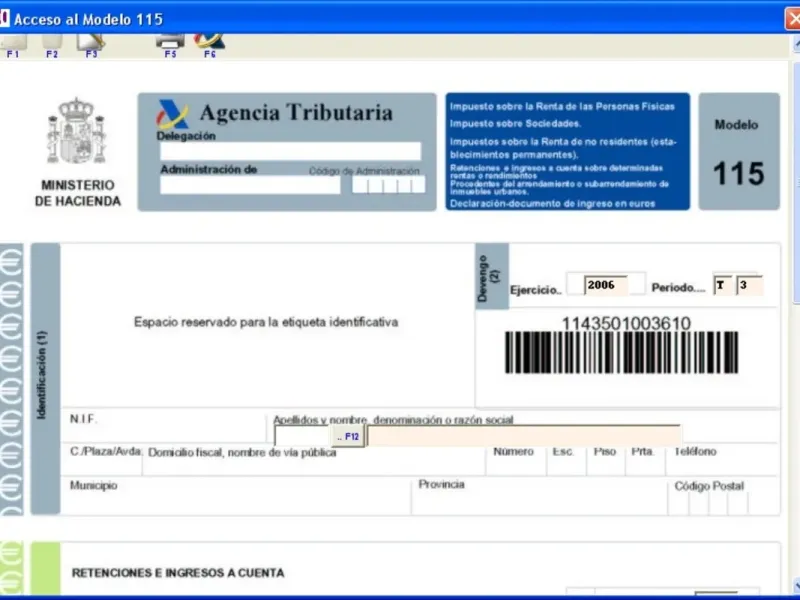Click the F6 Agencia Tributaria logo icon
The height and width of the screenshot is (600, 800).
[210, 45]
